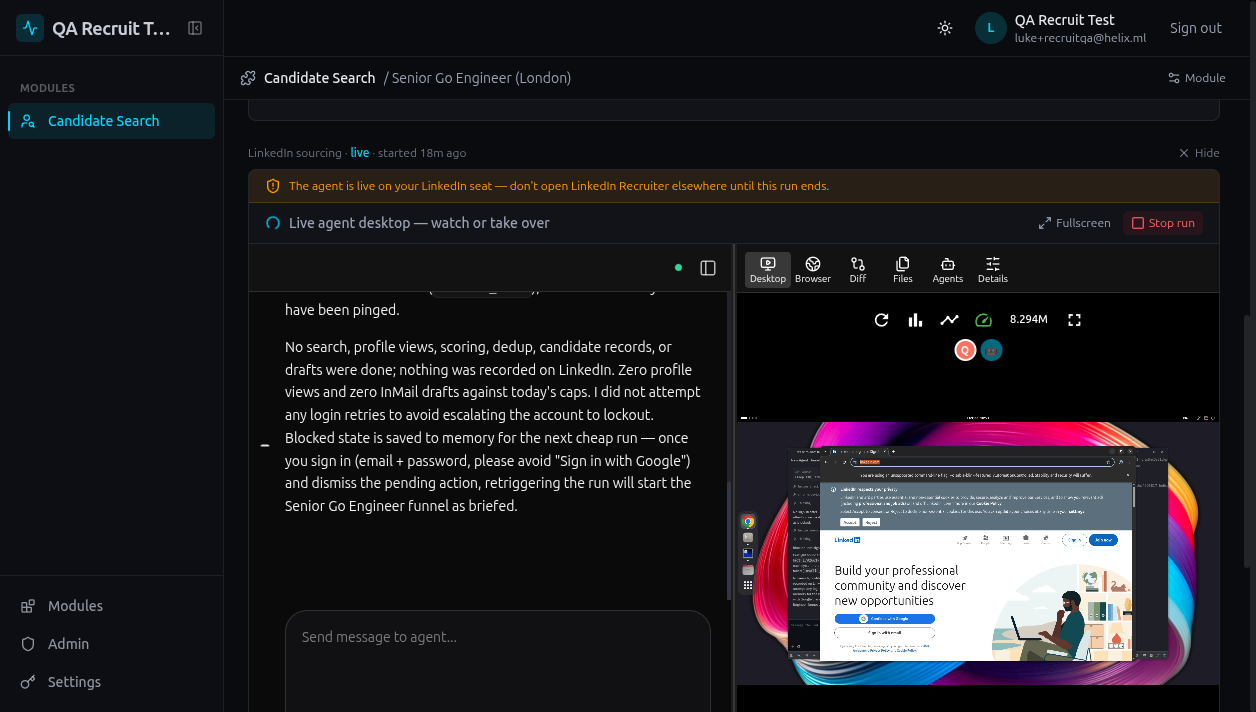The width and height of the screenshot is (1256, 712).
Task: Click the chat panel's vertical scrollbar
Action: pyautogui.click(x=728, y=540)
